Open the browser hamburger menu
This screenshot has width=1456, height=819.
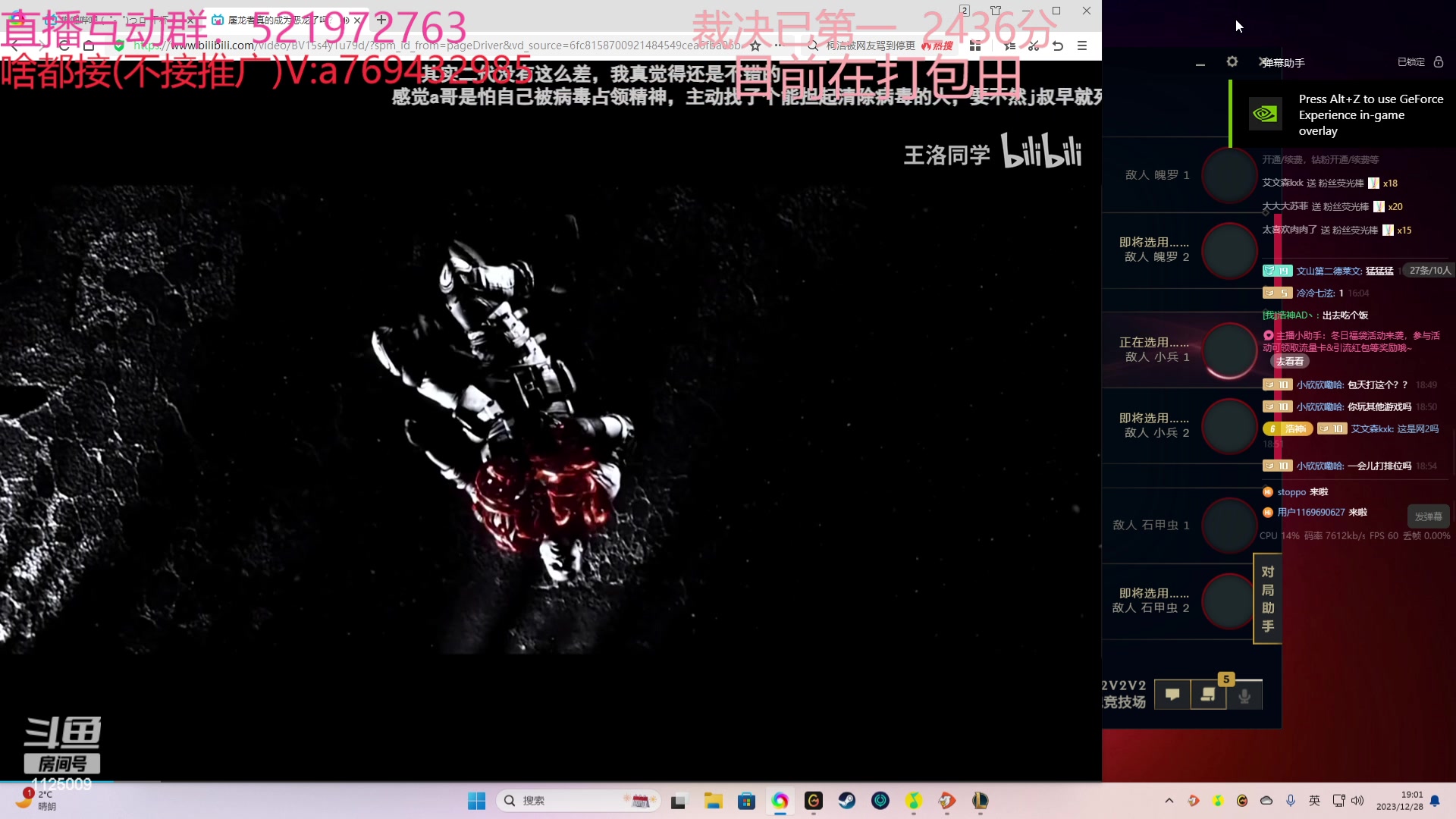pyautogui.click(x=1082, y=45)
